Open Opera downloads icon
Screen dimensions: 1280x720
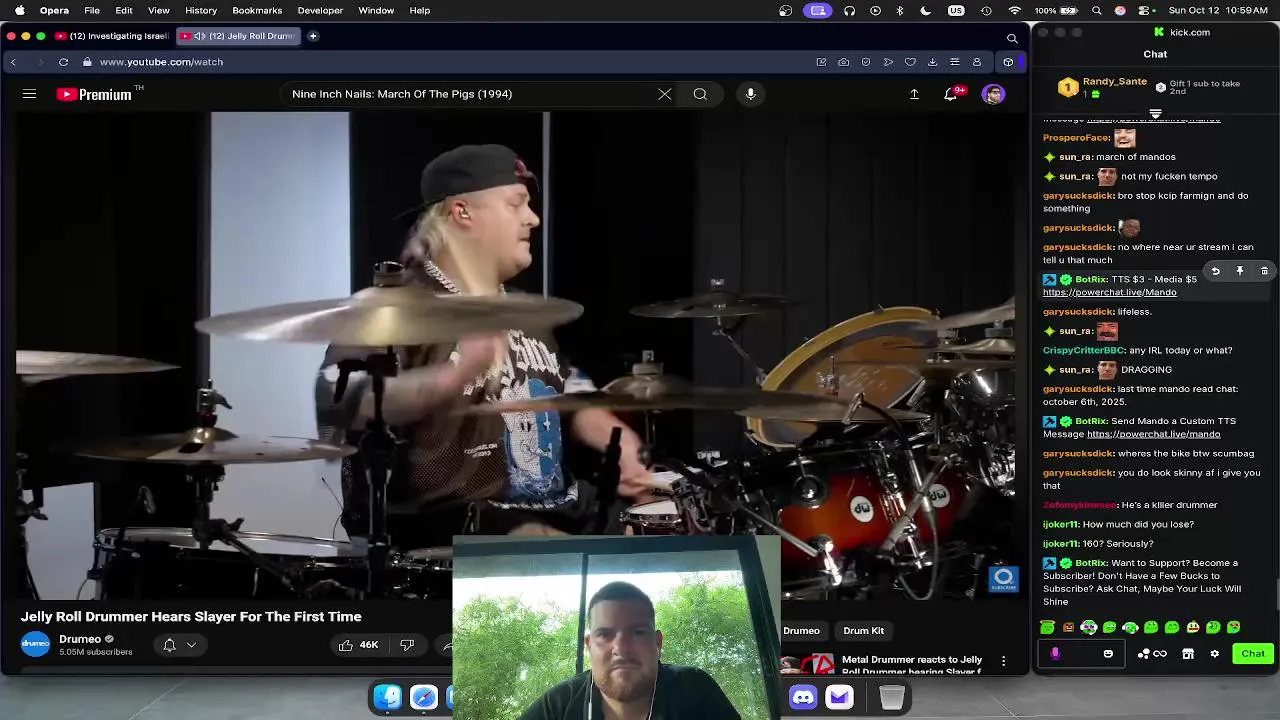coord(932,62)
